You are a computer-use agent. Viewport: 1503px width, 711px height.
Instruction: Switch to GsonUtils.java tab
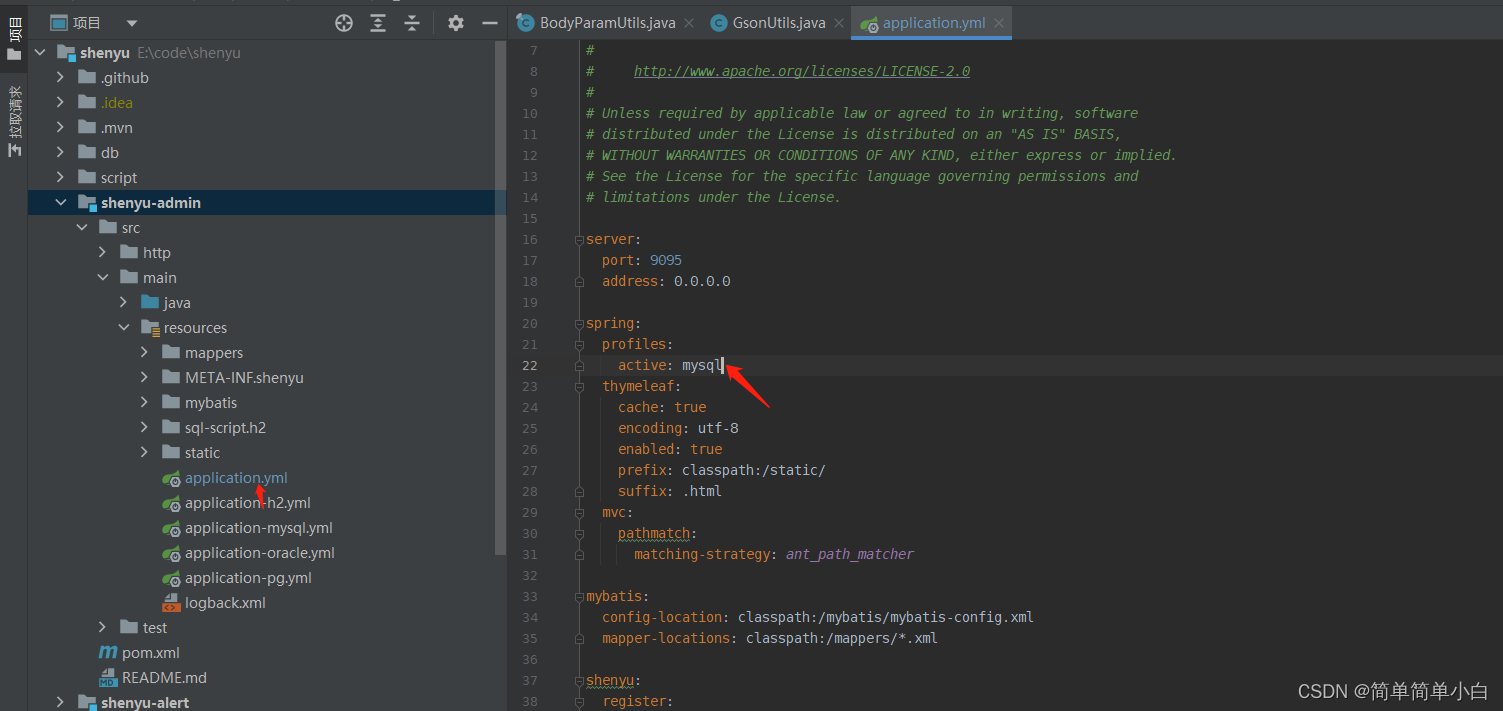(779, 23)
